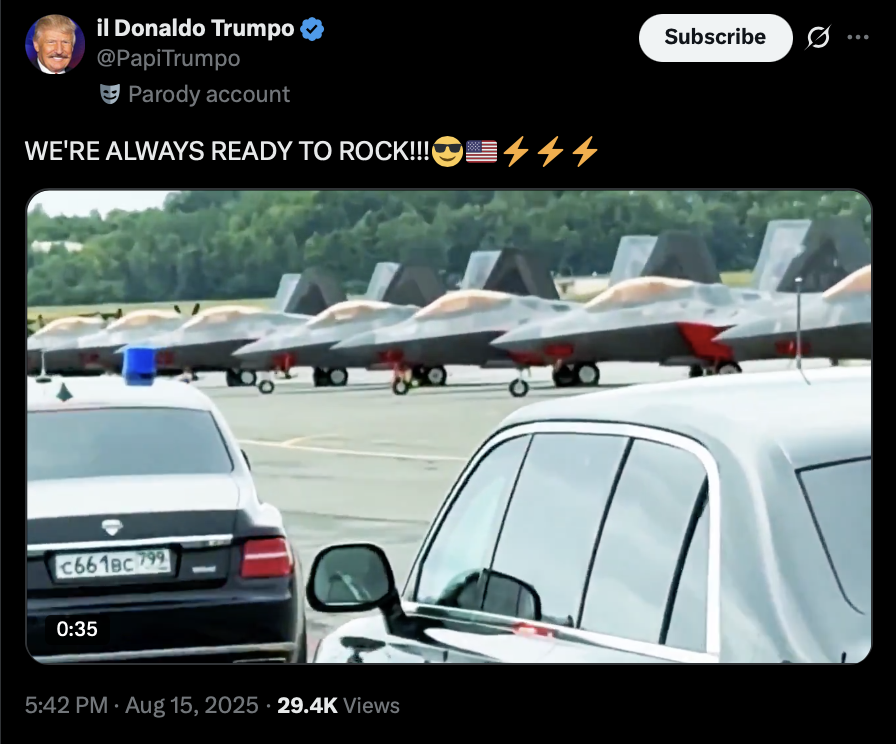Click the blue verified checkmark badge
Viewport: 896px width, 744px height.
coord(312,29)
